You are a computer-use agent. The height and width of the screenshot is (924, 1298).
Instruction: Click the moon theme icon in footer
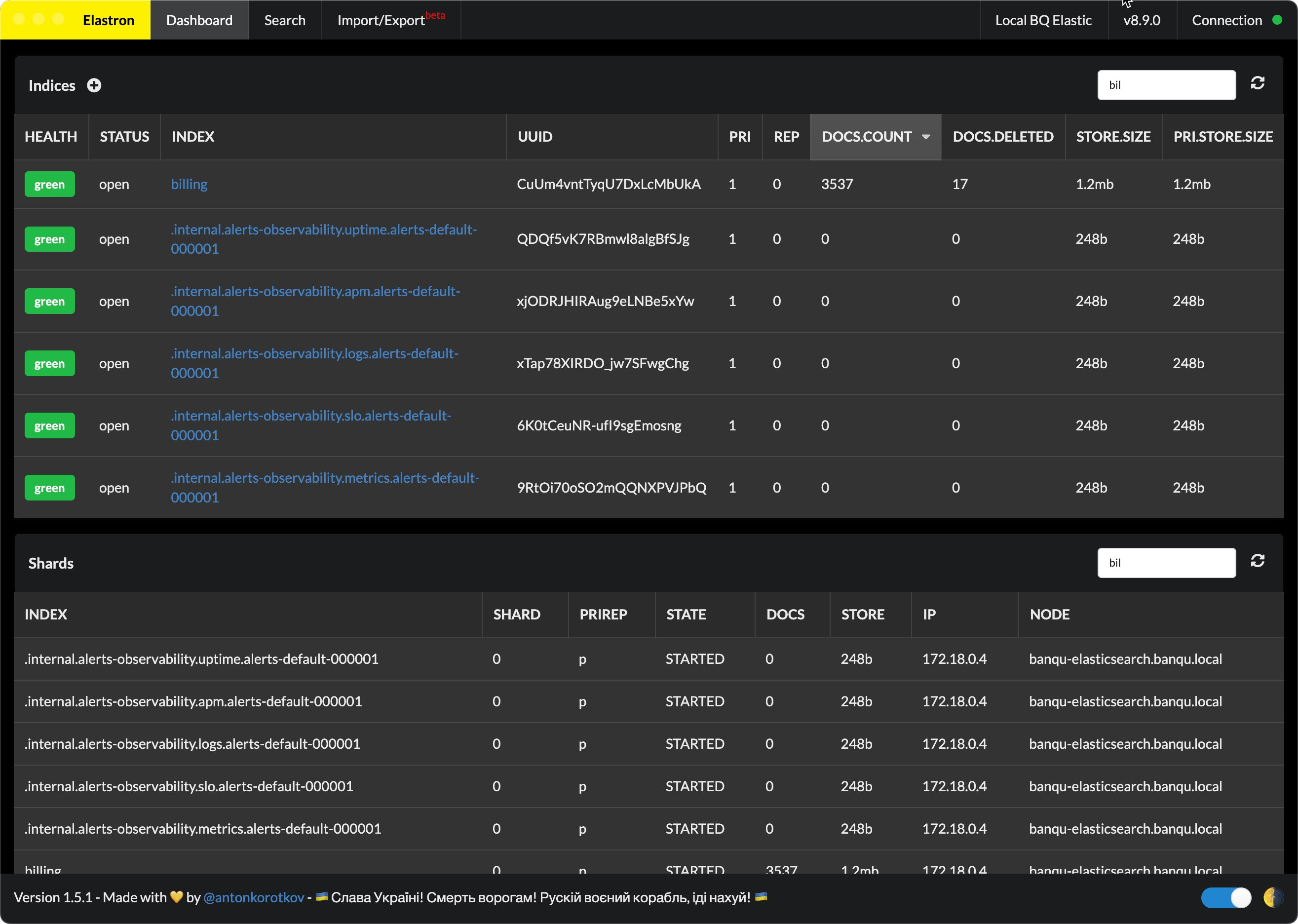1272,897
